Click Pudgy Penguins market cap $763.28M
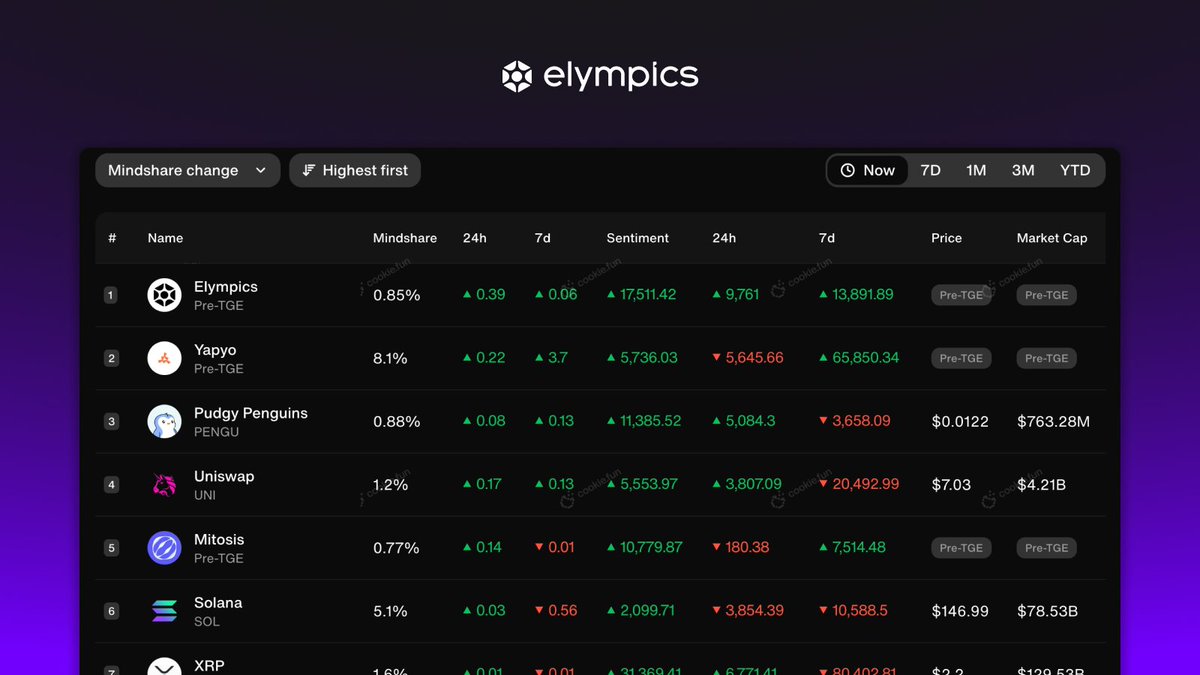Image resolution: width=1200 pixels, height=675 pixels. click(x=1053, y=421)
